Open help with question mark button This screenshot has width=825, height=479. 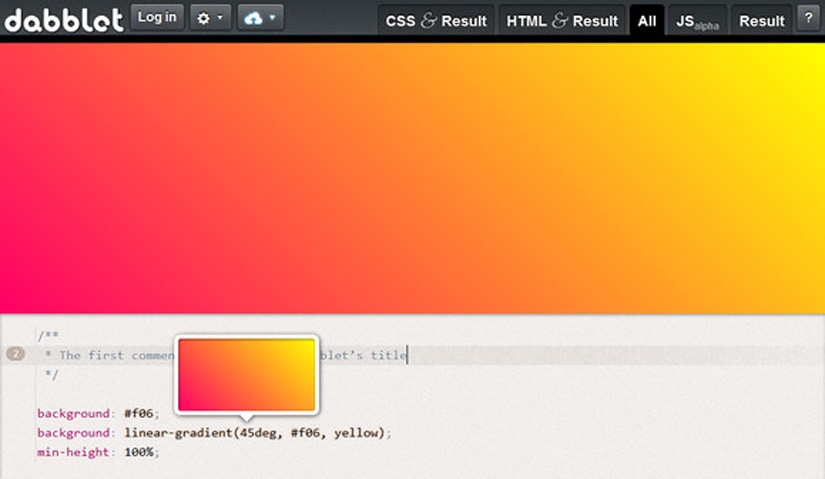click(808, 17)
